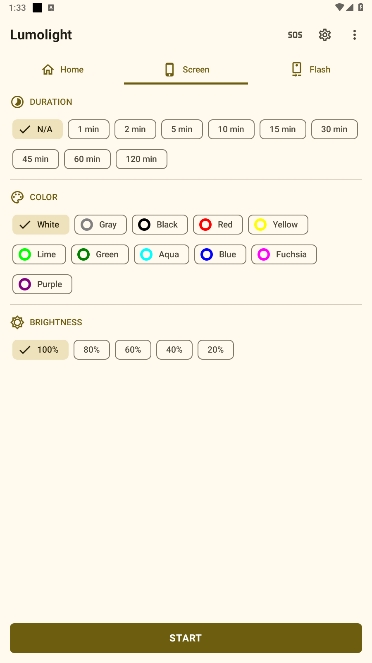Choose the 120 min duration option

142,159
